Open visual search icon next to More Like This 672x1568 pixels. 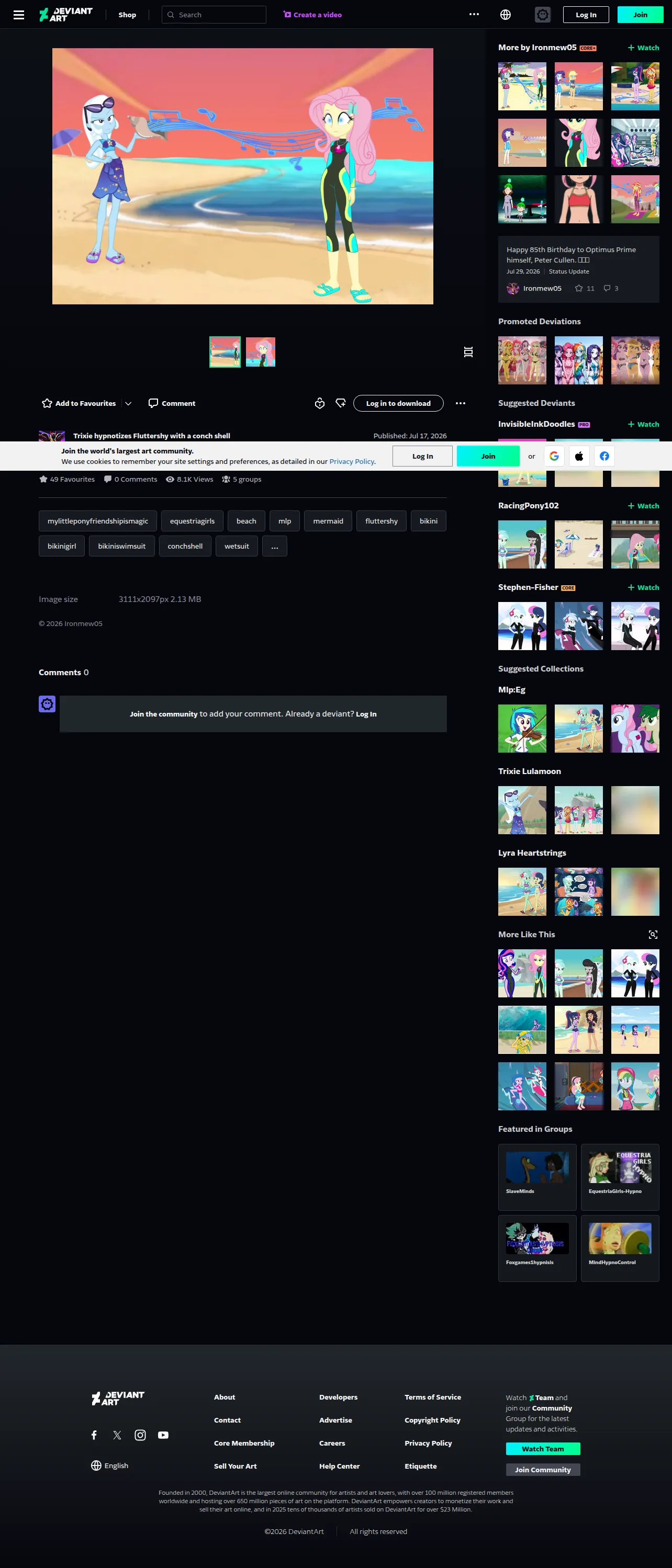(x=653, y=935)
